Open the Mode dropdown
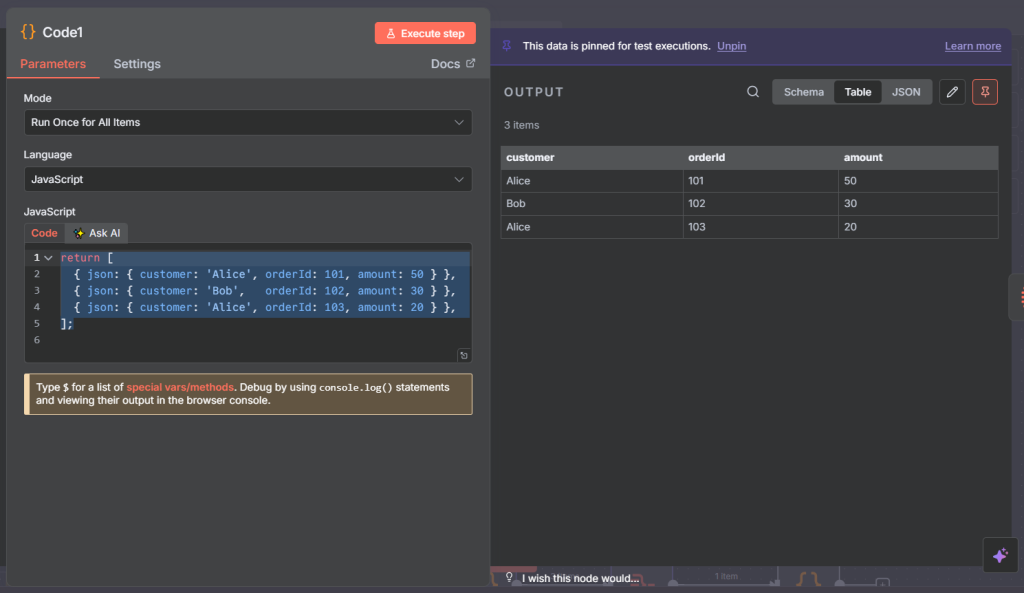This screenshot has height=593, width=1024. [248, 122]
